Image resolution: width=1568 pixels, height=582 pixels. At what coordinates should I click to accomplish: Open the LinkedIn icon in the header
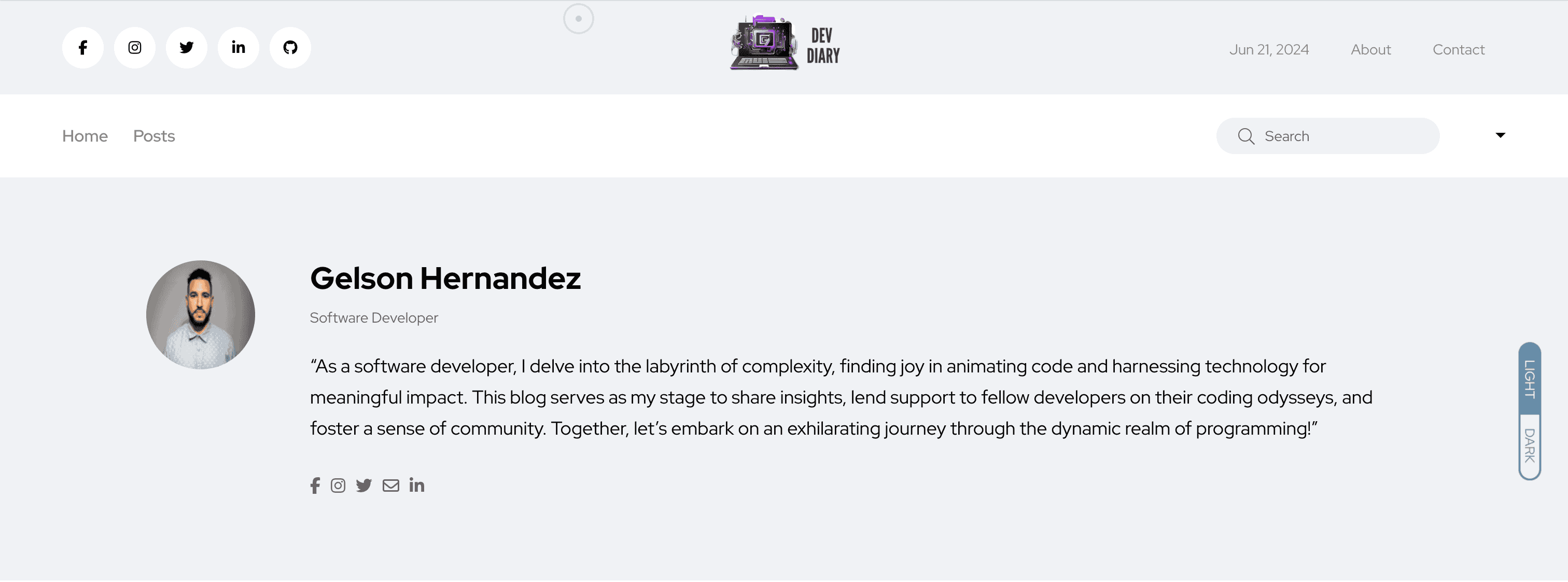point(239,48)
